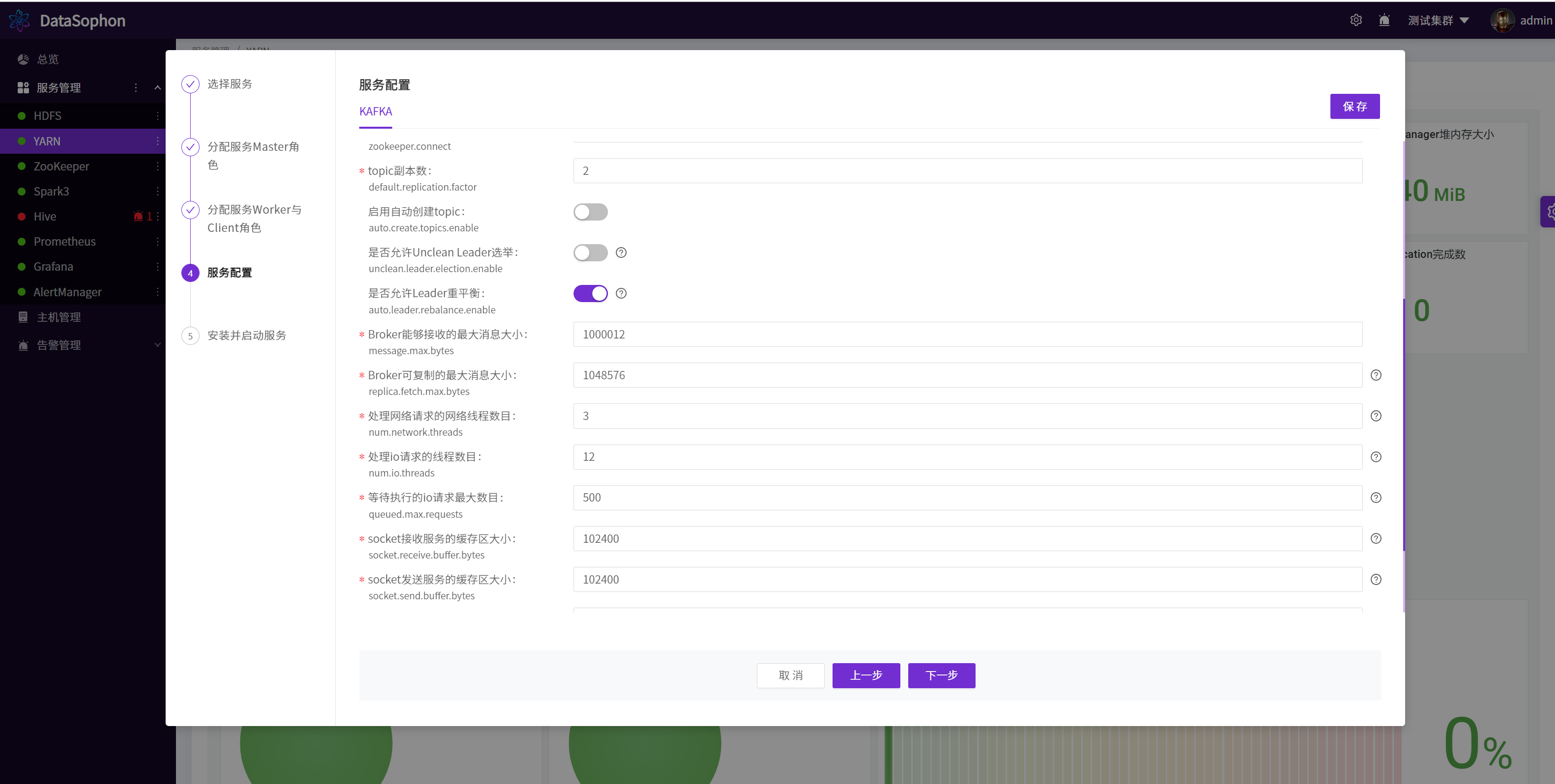This screenshot has width=1555, height=784.
Task: Open the Hive service in sidebar
Action: 45,216
